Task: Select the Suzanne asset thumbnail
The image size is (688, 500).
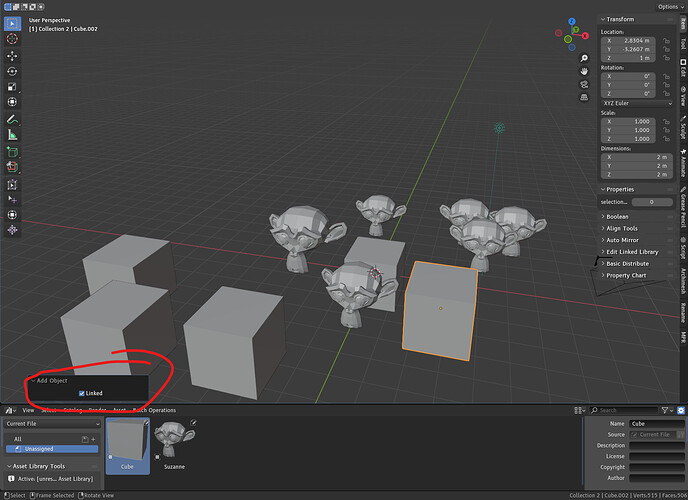Action: tap(175, 446)
